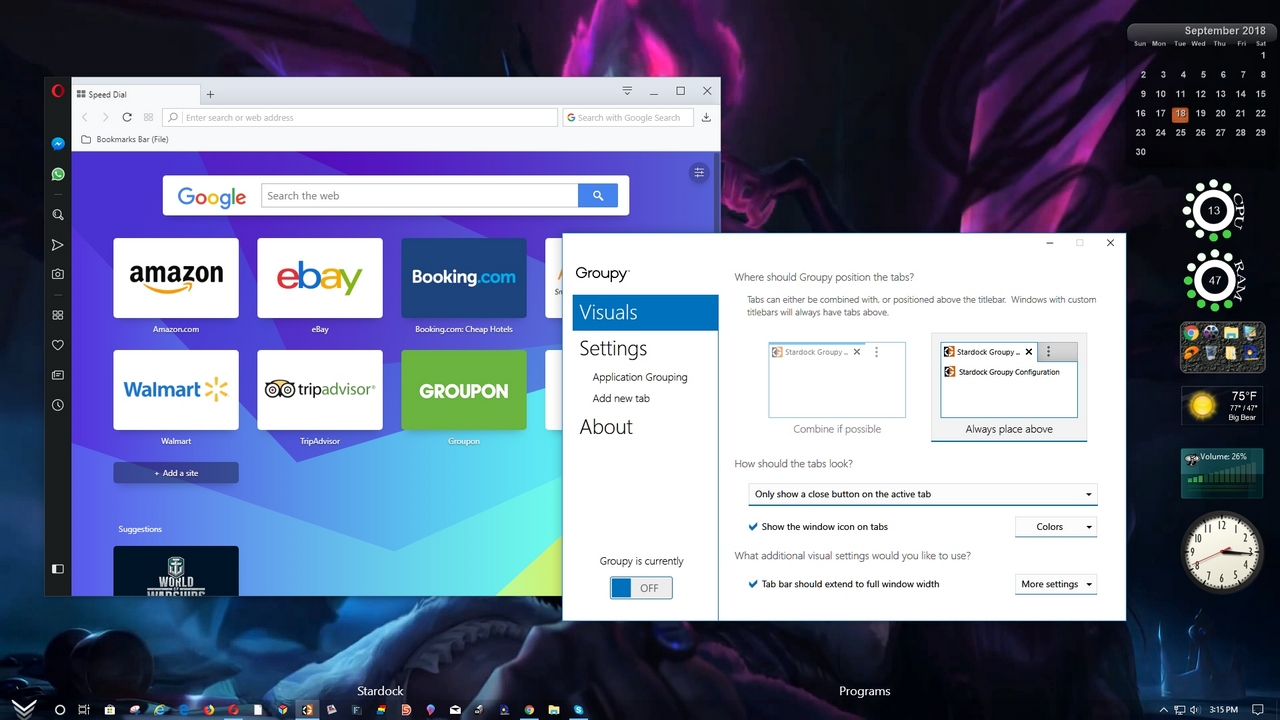Click Add a site button on Speed Dial
This screenshot has height=720, width=1280.
pos(176,473)
